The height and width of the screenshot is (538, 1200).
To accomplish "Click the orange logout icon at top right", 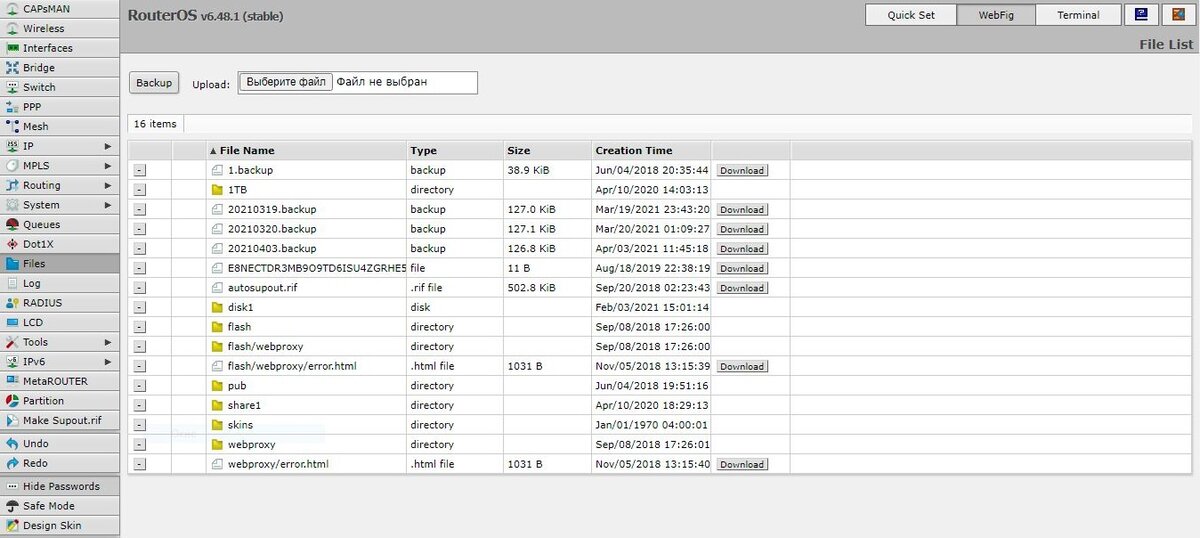I will tap(1178, 15).
